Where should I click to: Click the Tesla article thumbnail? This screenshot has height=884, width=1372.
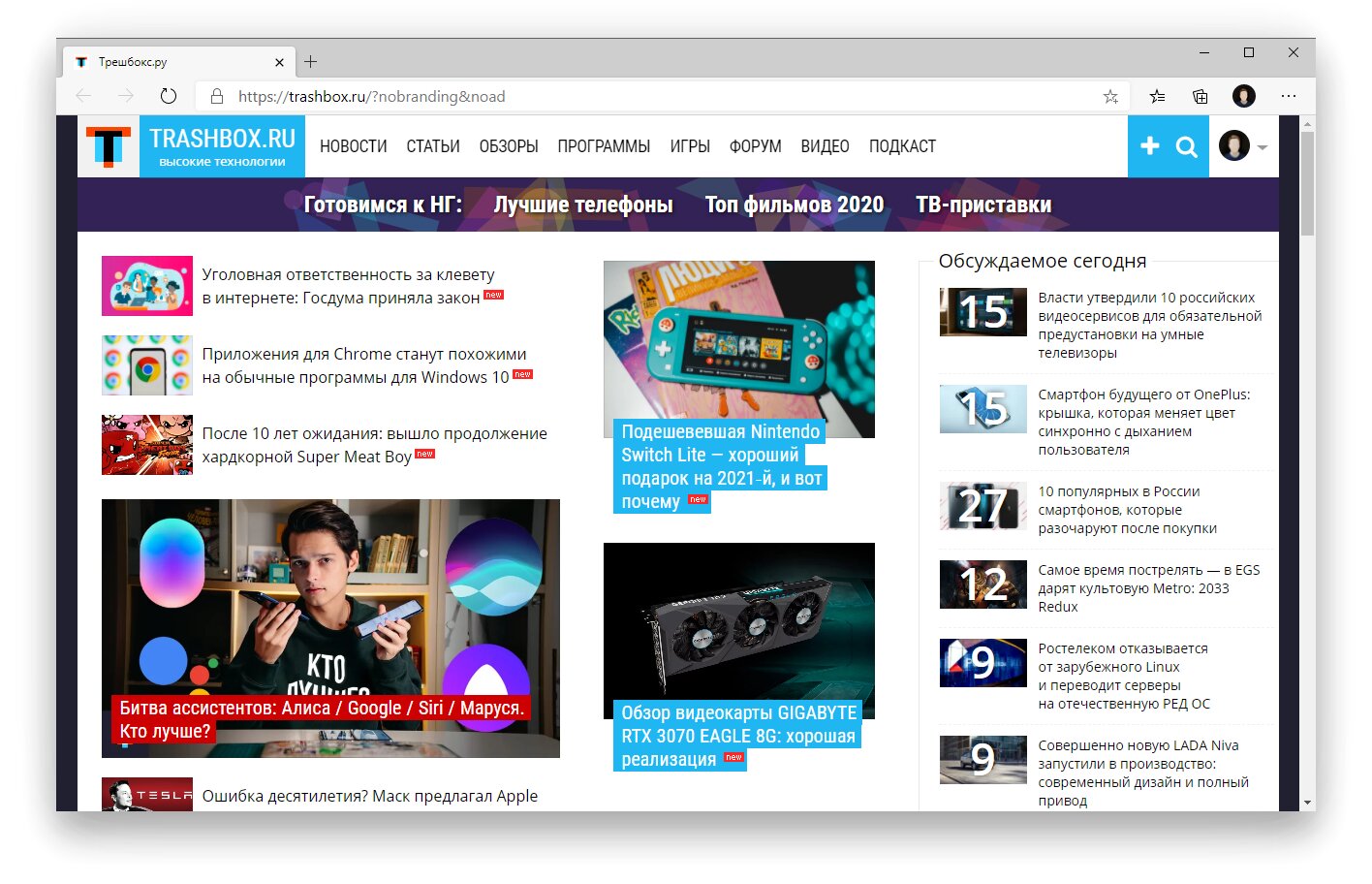click(147, 795)
